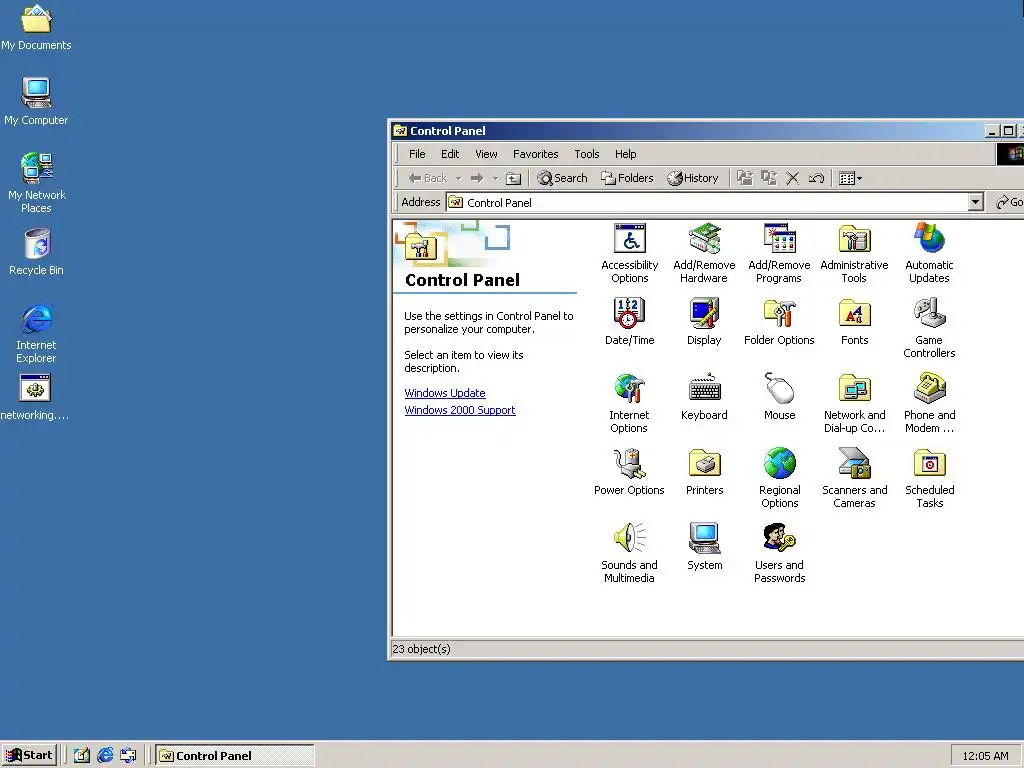
Task: Open the View menu
Action: pyautogui.click(x=486, y=154)
